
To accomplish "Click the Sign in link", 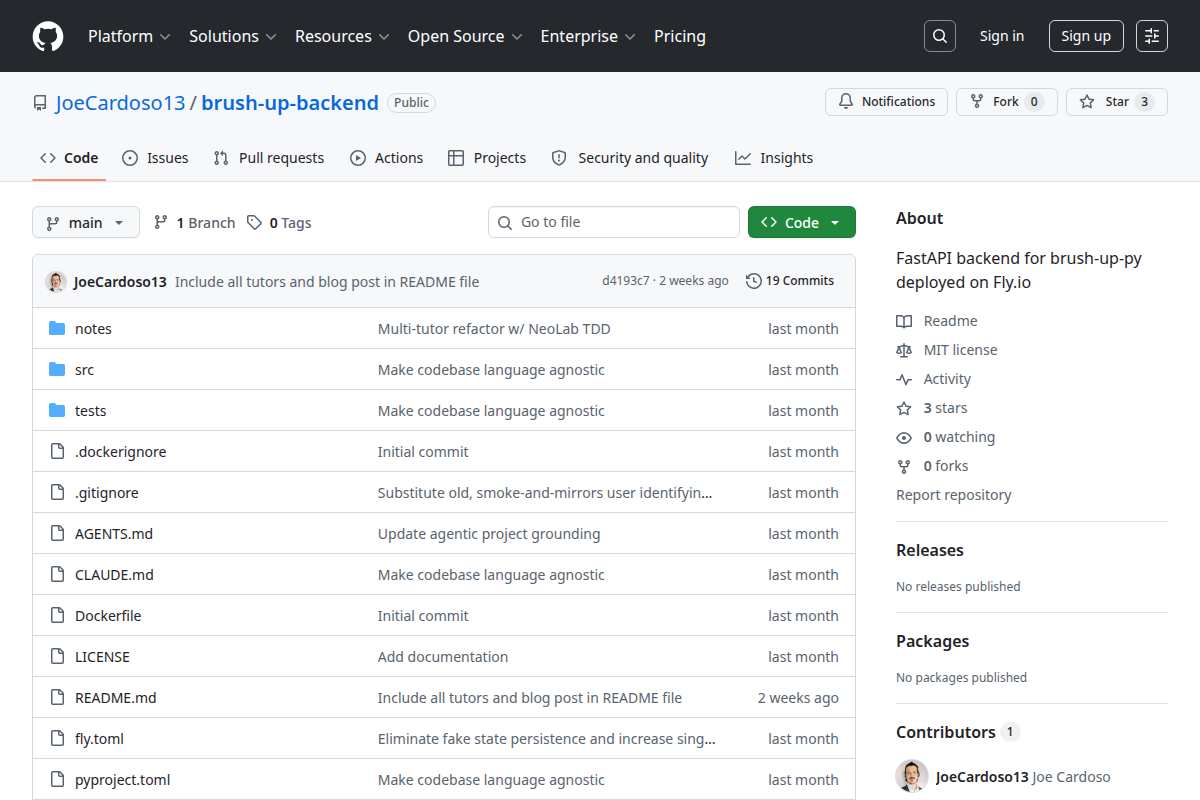I will pos(1002,36).
